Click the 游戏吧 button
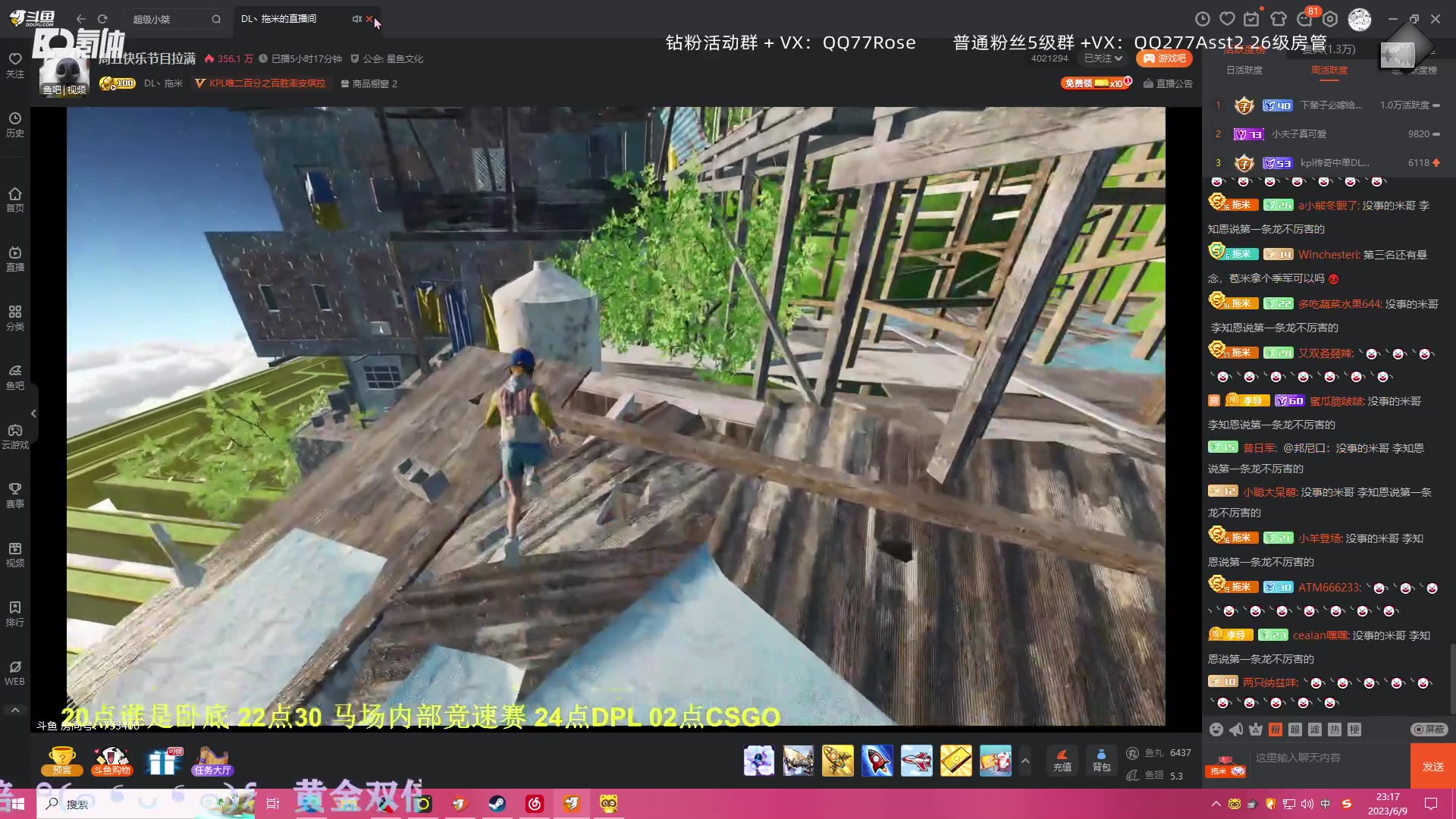Screen dimensions: 1456x819 click(1164, 58)
